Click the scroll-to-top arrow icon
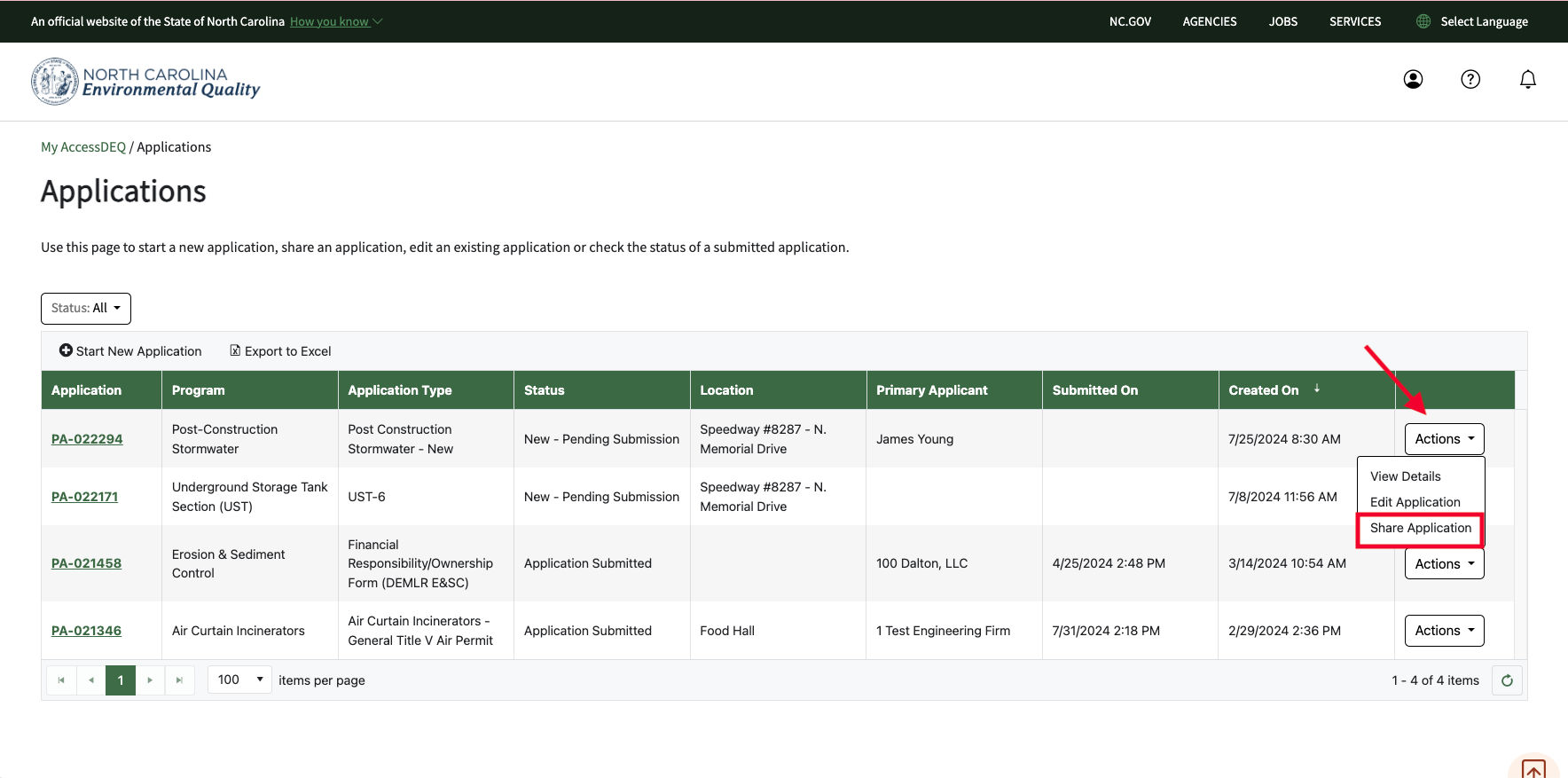This screenshot has height=778, width=1568. (x=1533, y=768)
